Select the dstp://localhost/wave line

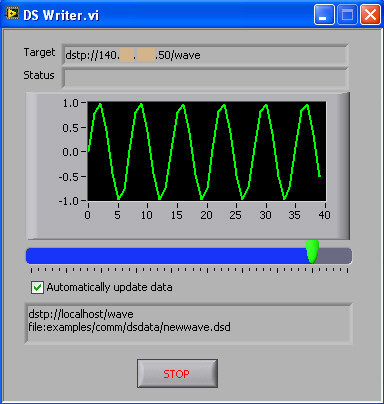click(81, 314)
